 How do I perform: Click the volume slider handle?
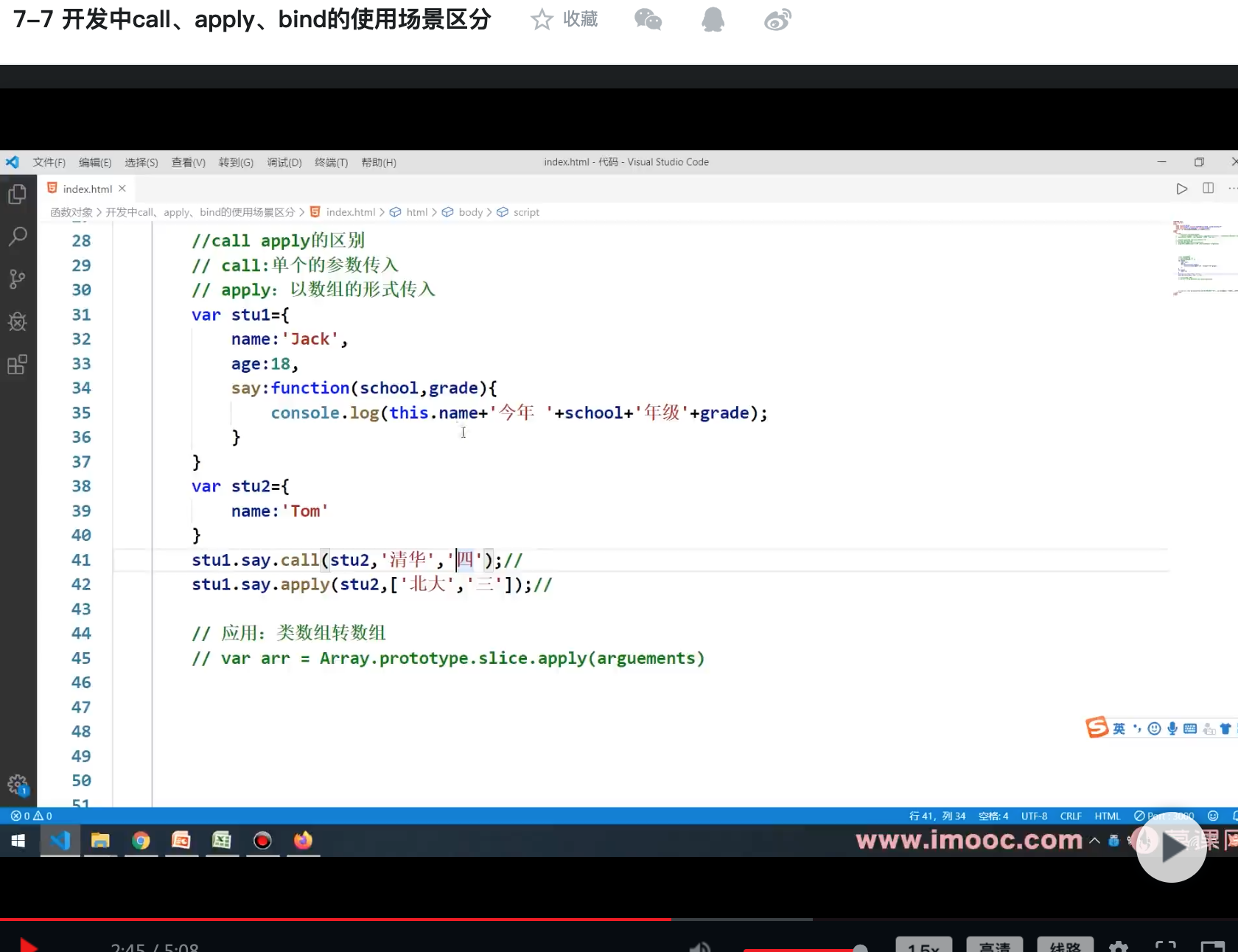[x=860, y=948]
